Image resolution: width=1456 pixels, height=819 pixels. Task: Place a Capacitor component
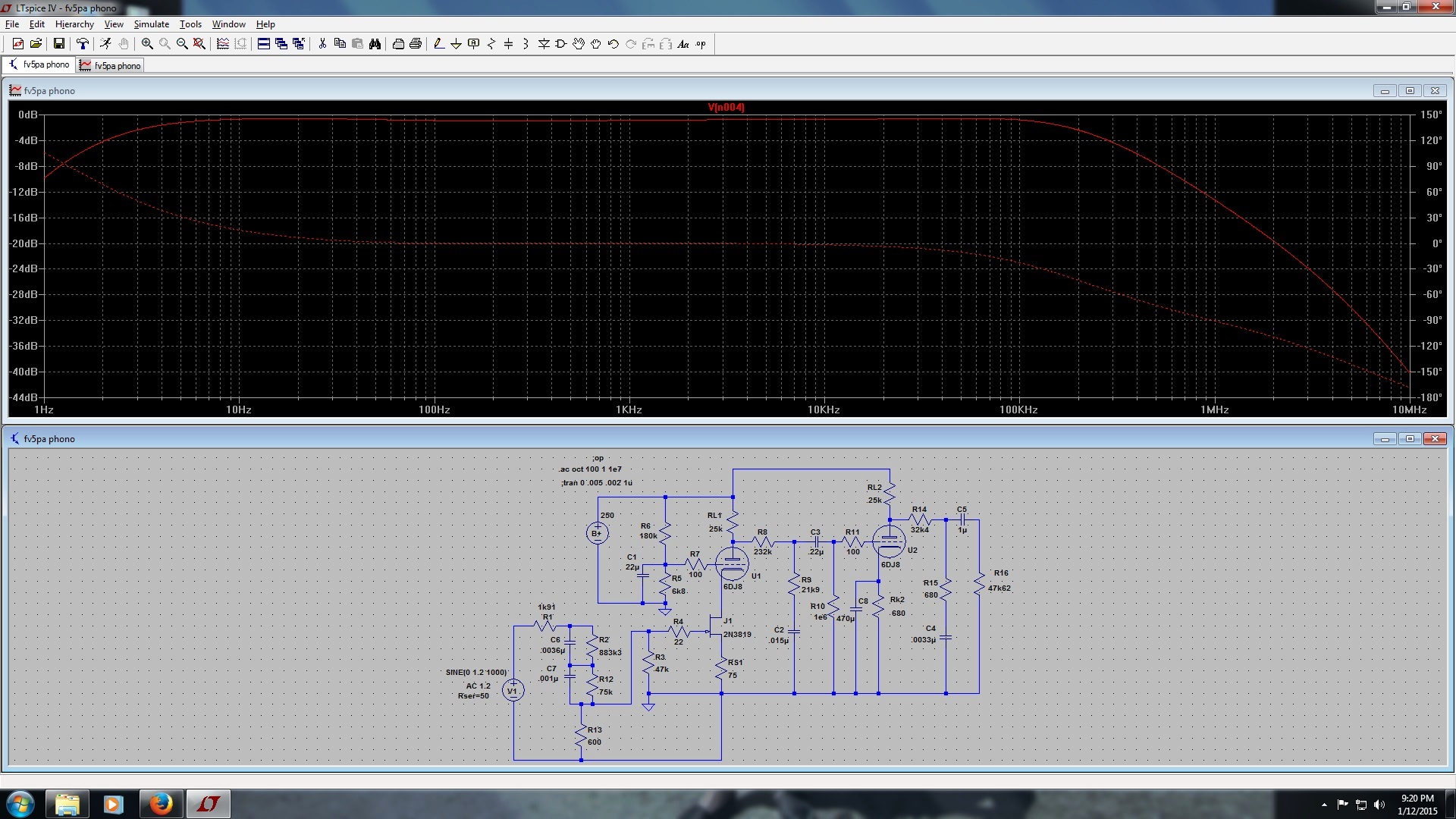509,44
